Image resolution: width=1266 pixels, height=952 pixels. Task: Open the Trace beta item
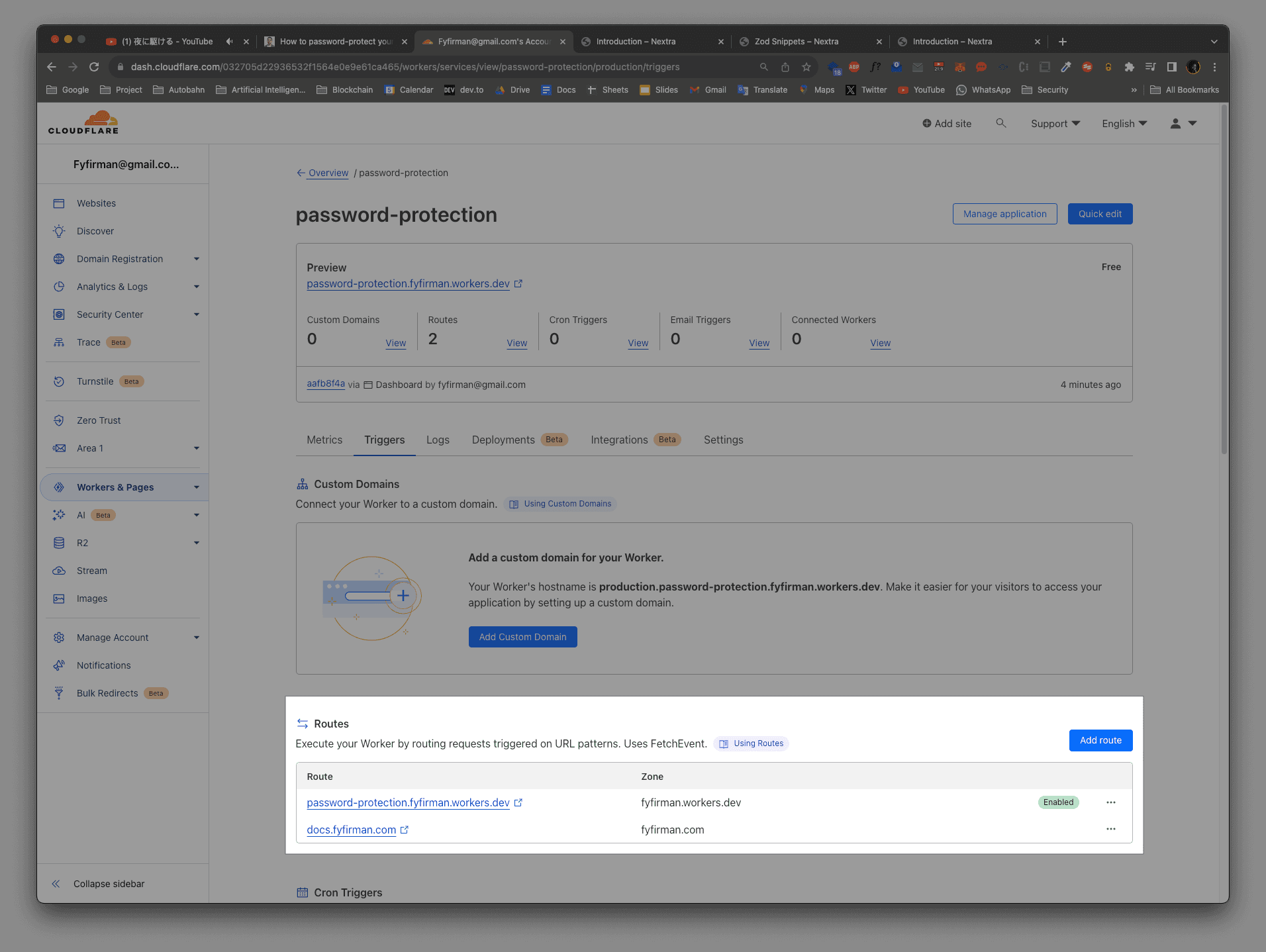[x=89, y=342]
